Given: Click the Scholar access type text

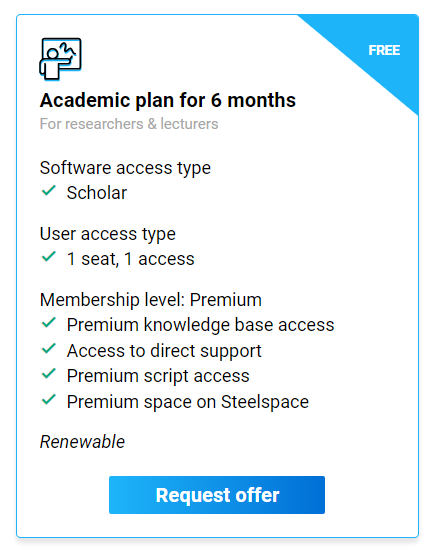Looking at the screenshot, I should pyautogui.click(x=97, y=193).
